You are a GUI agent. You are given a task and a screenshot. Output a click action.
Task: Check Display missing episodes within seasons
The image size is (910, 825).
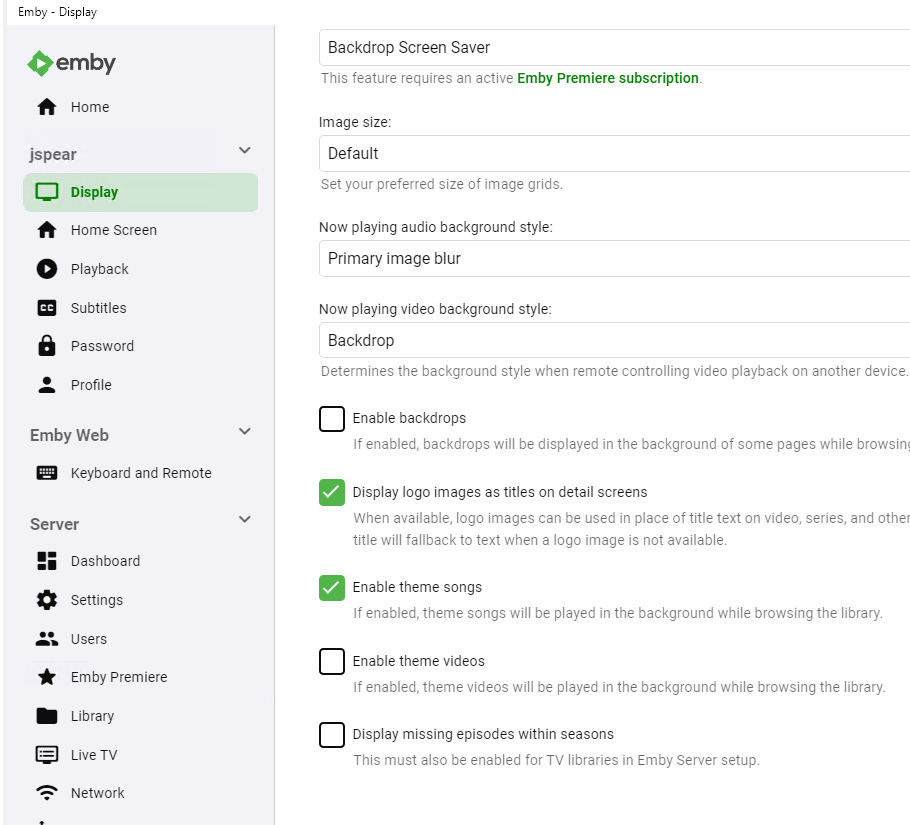coord(332,735)
